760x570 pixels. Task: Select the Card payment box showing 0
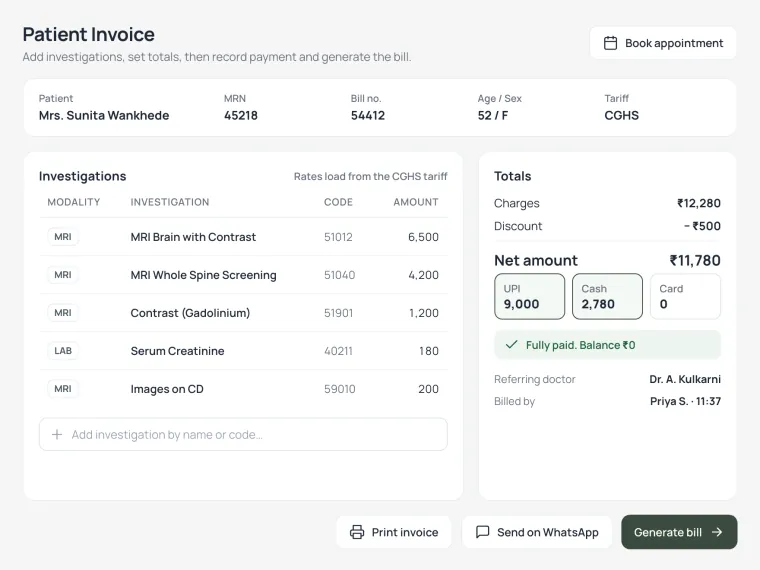point(685,296)
